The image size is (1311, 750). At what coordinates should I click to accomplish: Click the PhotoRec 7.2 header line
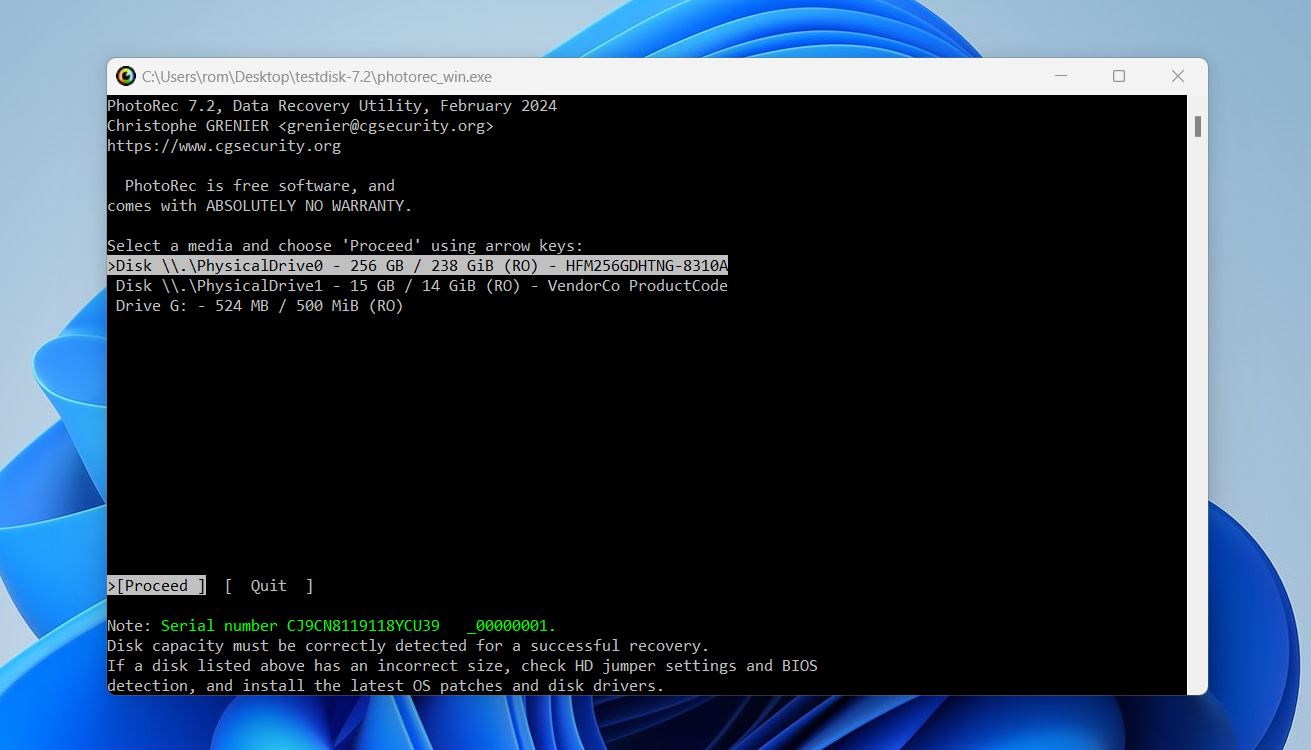point(332,106)
